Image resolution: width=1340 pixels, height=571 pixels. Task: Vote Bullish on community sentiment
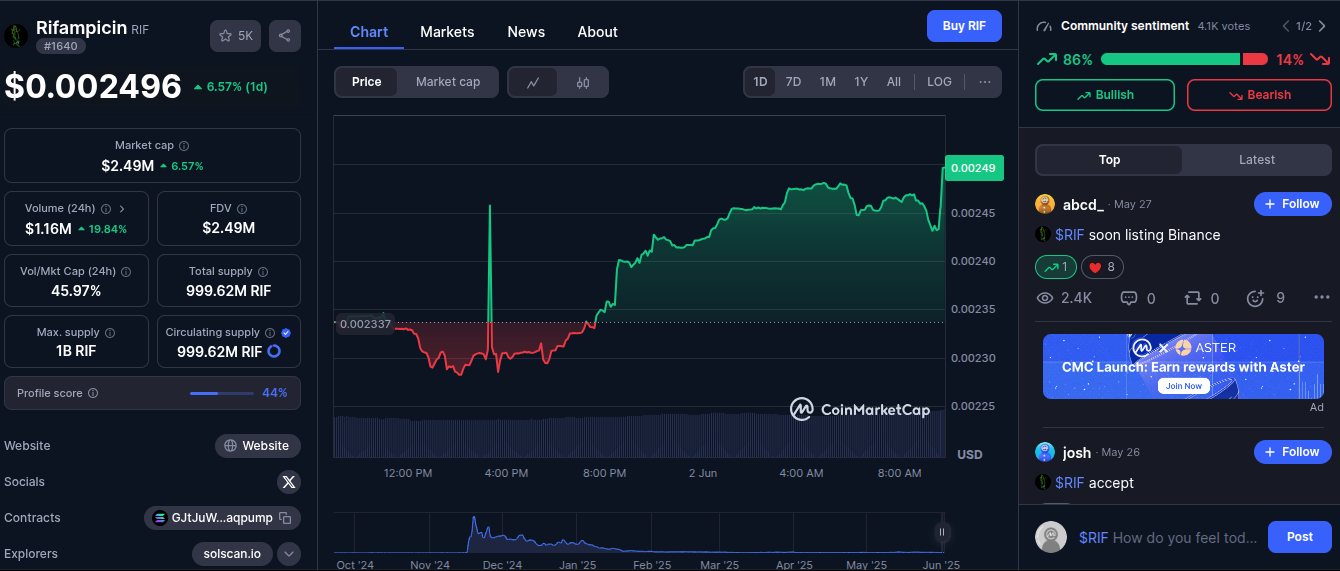pos(1105,95)
